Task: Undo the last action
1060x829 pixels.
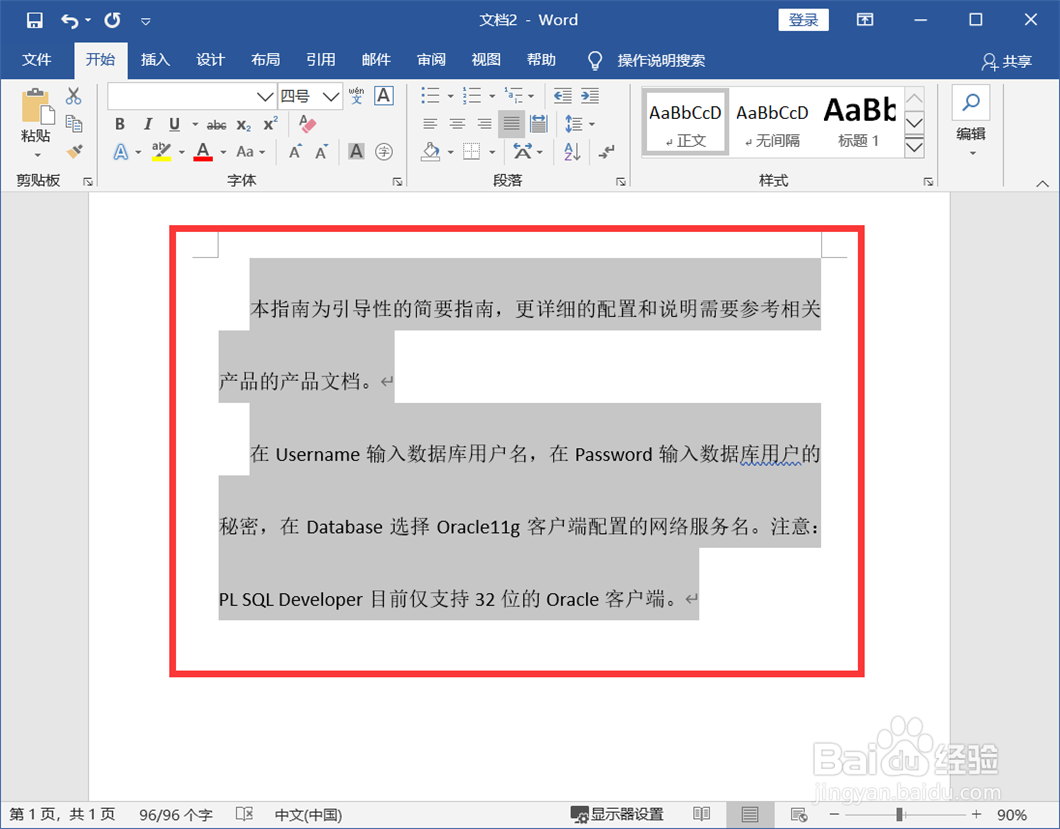Action: [70, 20]
